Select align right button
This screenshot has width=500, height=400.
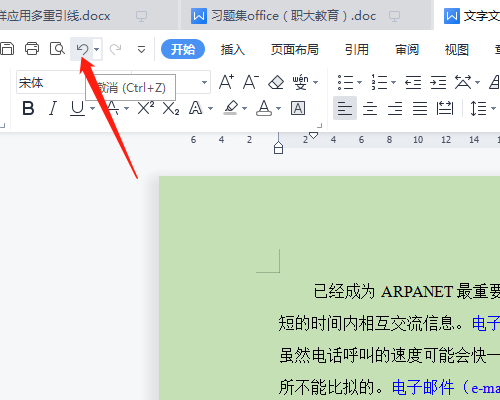click(x=395, y=108)
